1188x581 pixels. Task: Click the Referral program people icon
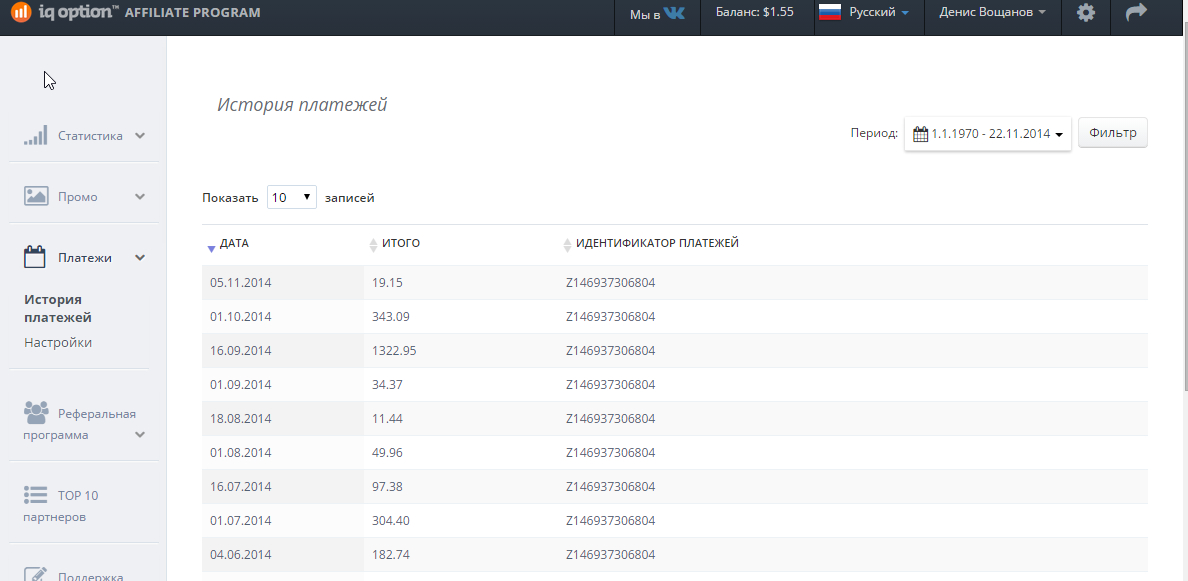click(x=36, y=413)
